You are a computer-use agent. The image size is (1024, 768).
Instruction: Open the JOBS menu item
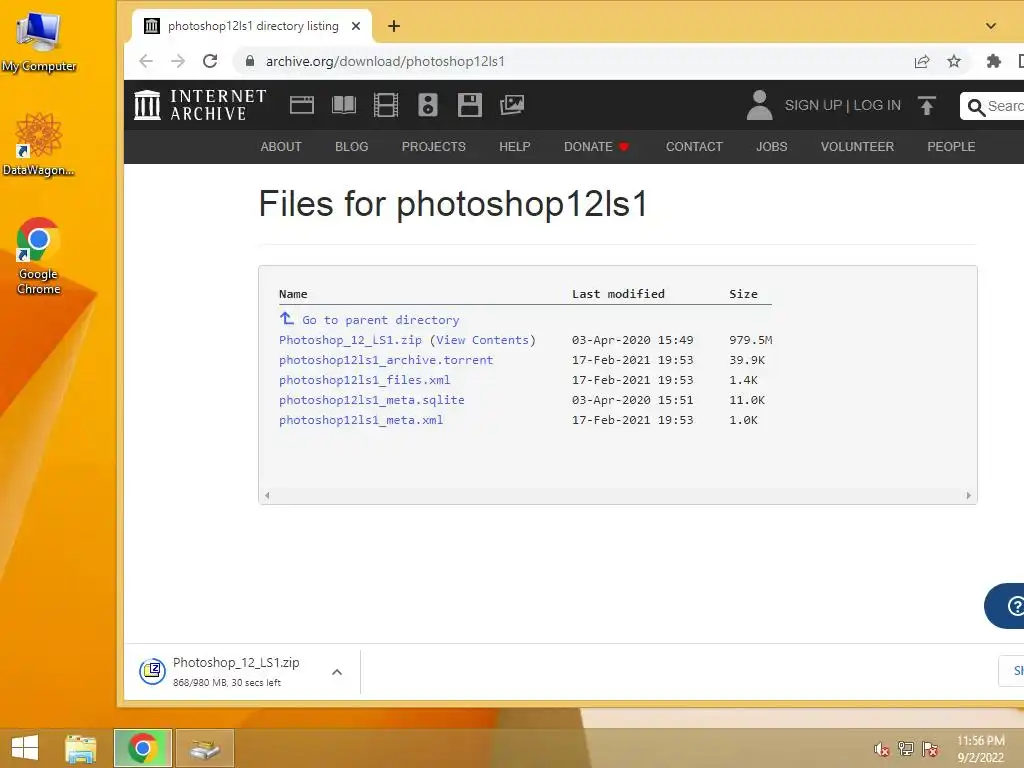pos(772,147)
